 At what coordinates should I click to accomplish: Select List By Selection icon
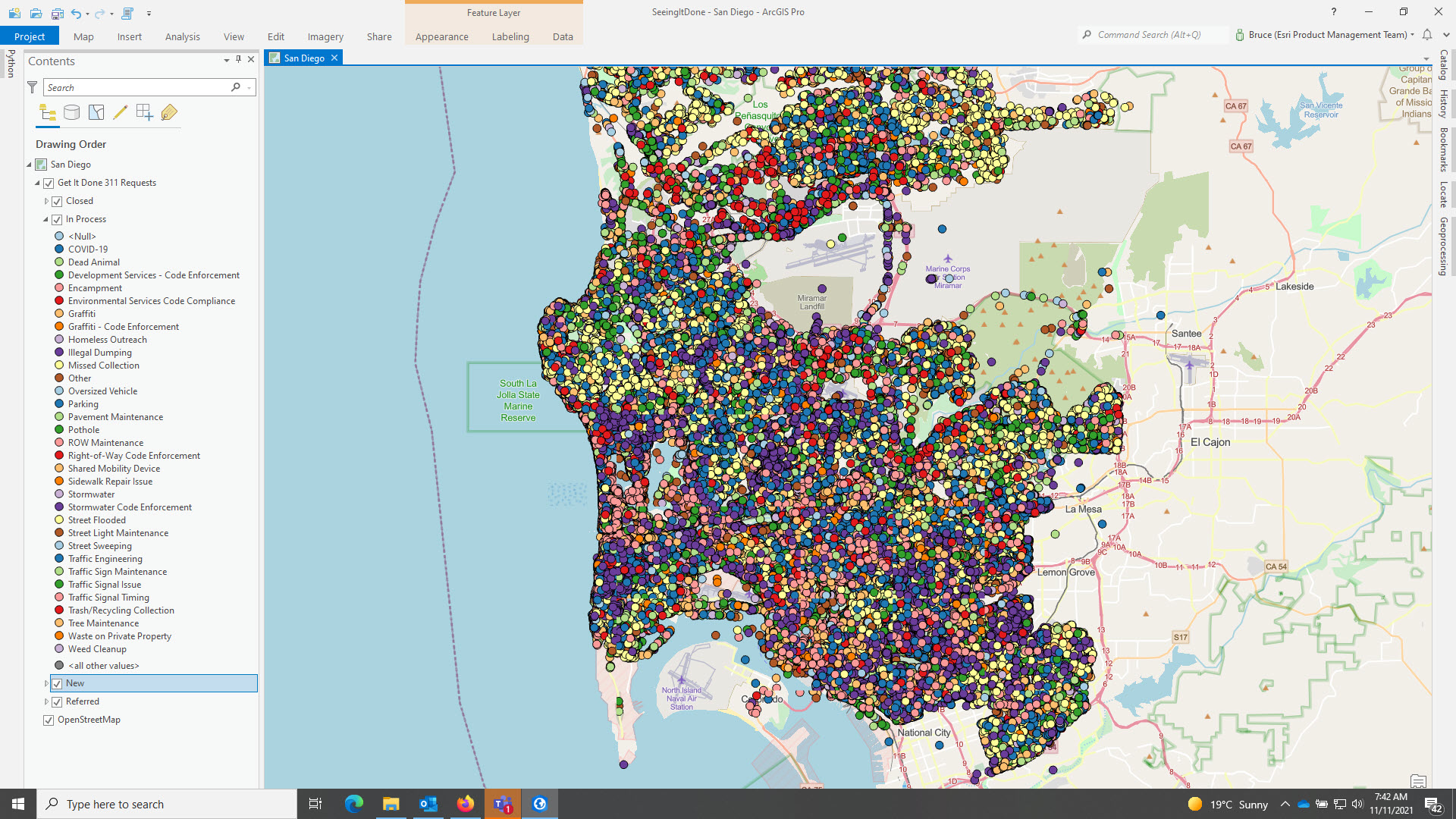pos(96,113)
